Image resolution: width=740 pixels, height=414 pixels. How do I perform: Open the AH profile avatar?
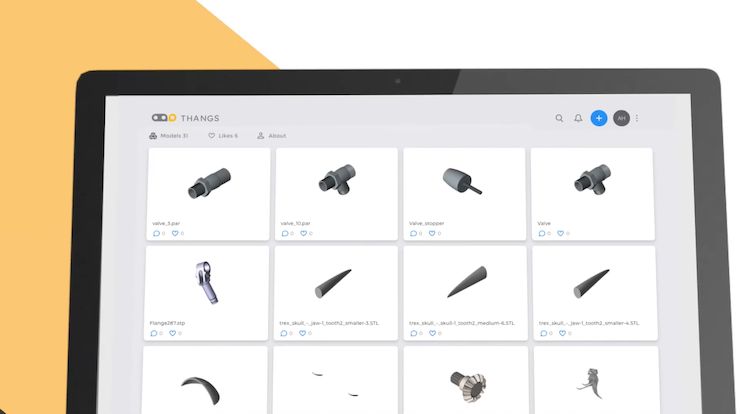click(621, 118)
